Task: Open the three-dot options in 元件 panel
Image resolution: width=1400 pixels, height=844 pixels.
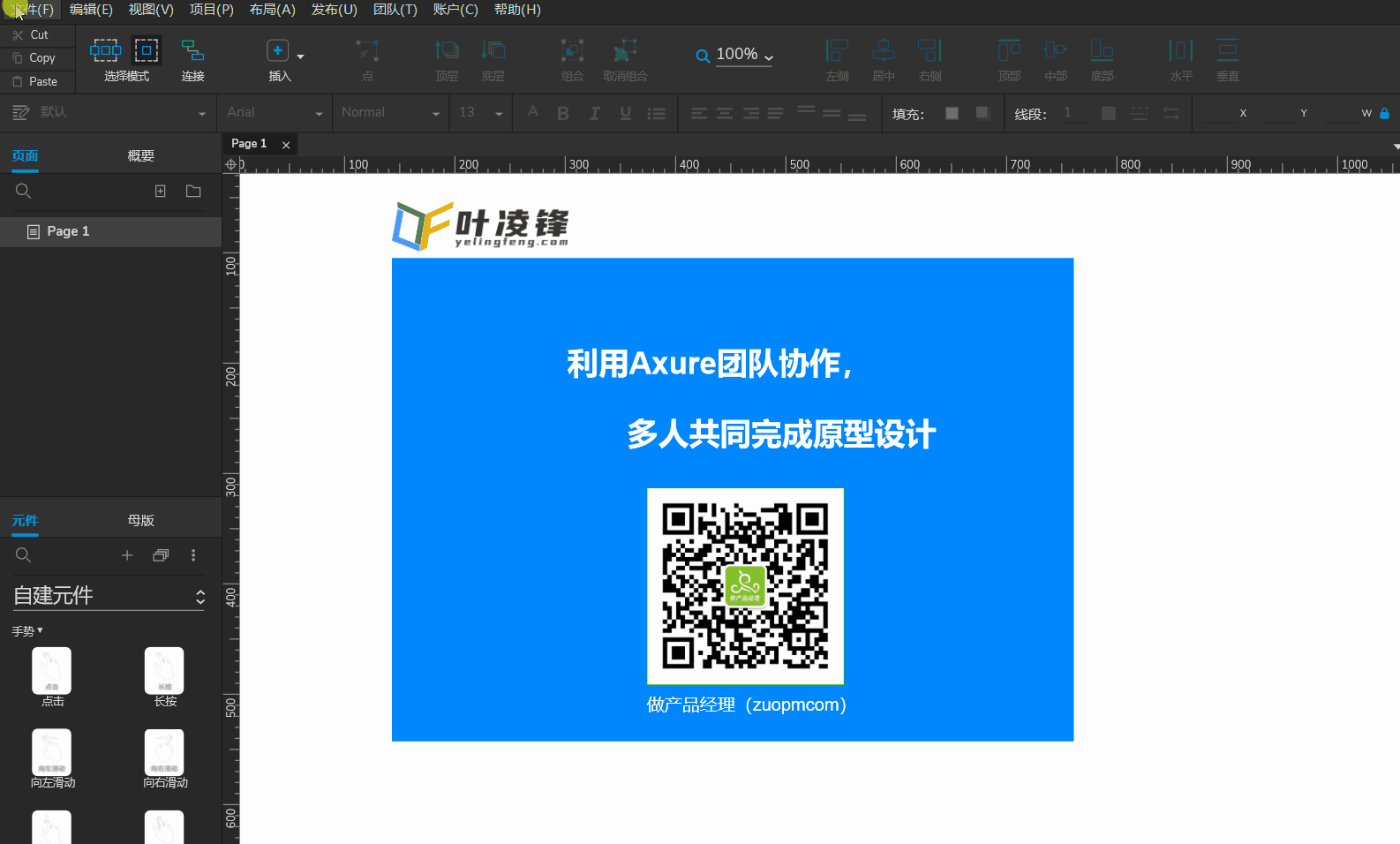Action: point(193,554)
